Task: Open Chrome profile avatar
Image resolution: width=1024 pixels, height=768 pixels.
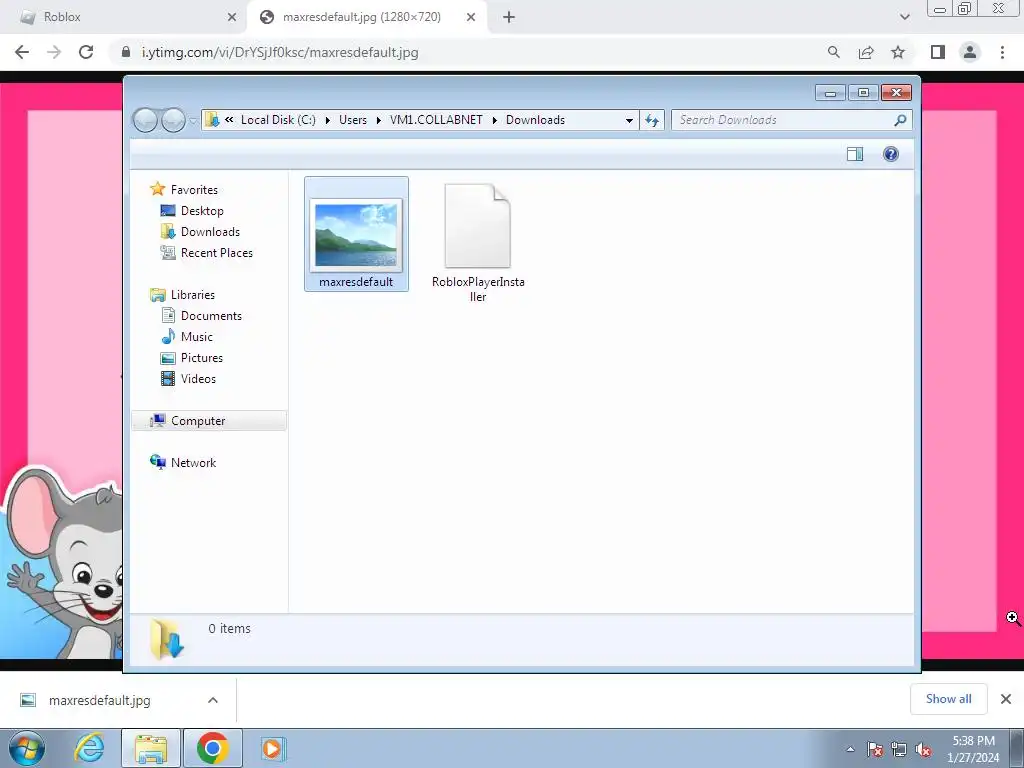Action: pos(970,52)
